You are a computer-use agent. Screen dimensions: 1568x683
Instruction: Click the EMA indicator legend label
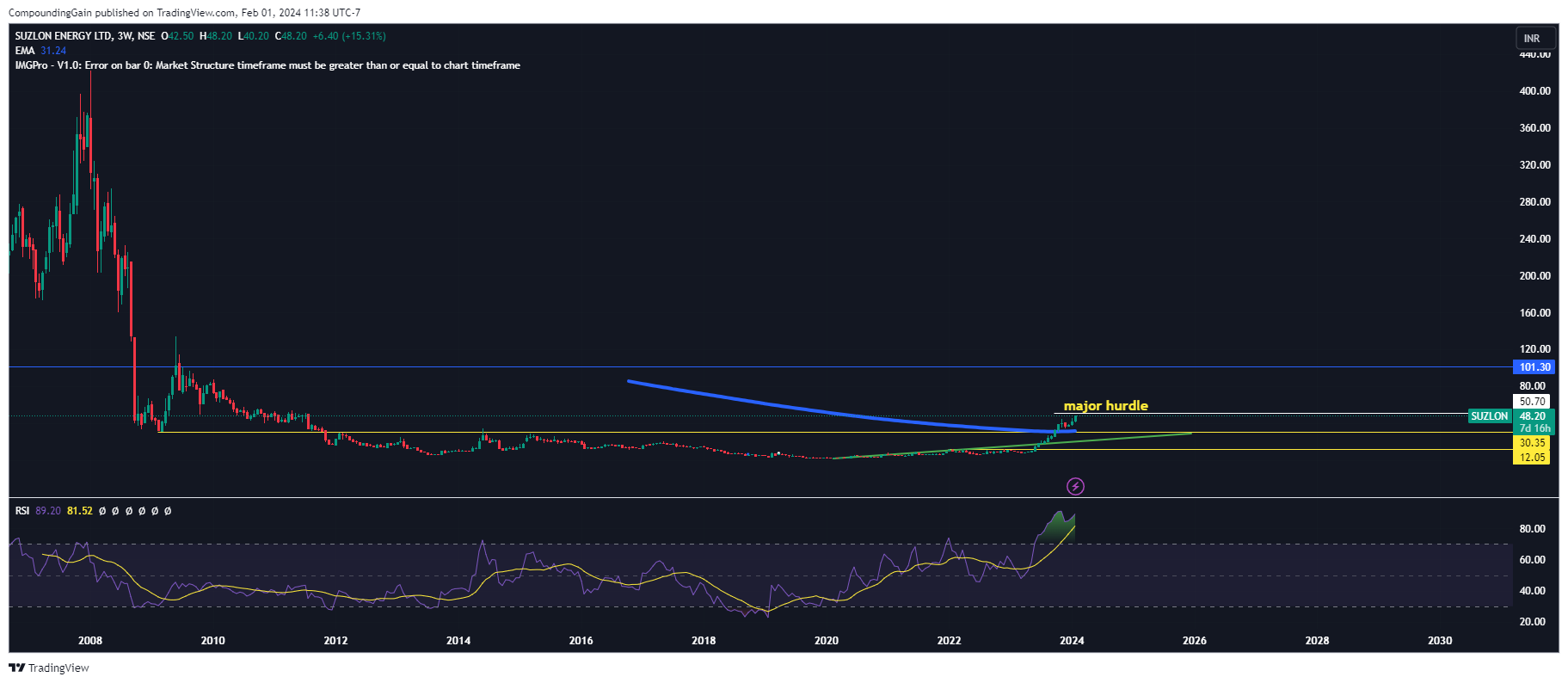25,51
